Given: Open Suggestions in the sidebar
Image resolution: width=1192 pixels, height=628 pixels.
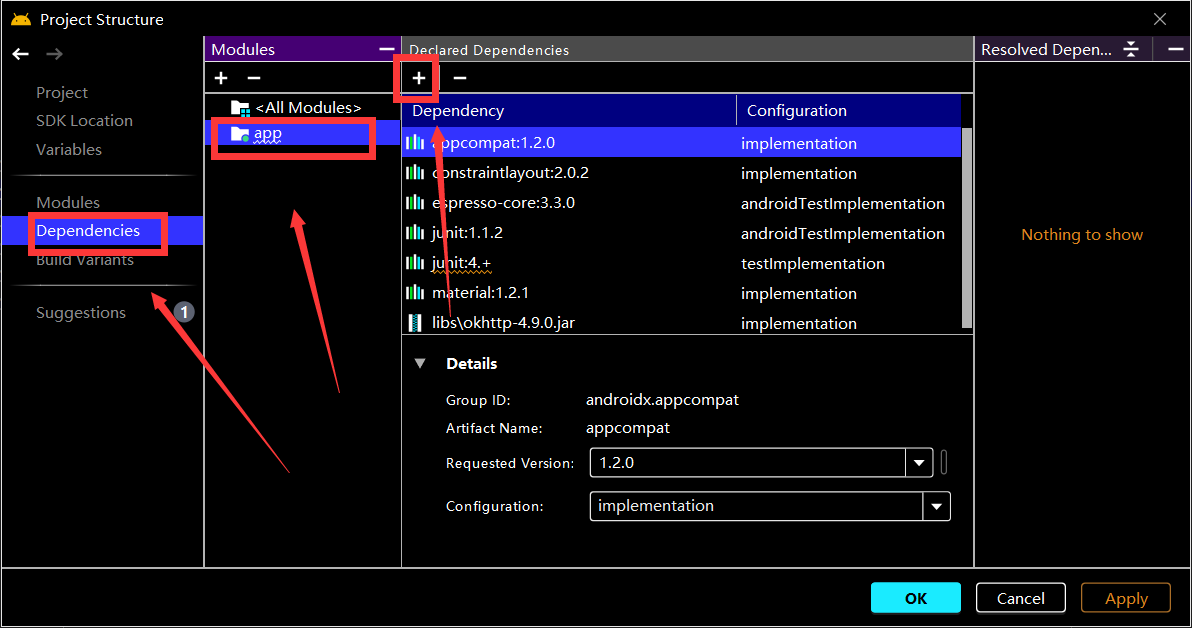Looking at the screenshot, I should click(x=81, y=313).
